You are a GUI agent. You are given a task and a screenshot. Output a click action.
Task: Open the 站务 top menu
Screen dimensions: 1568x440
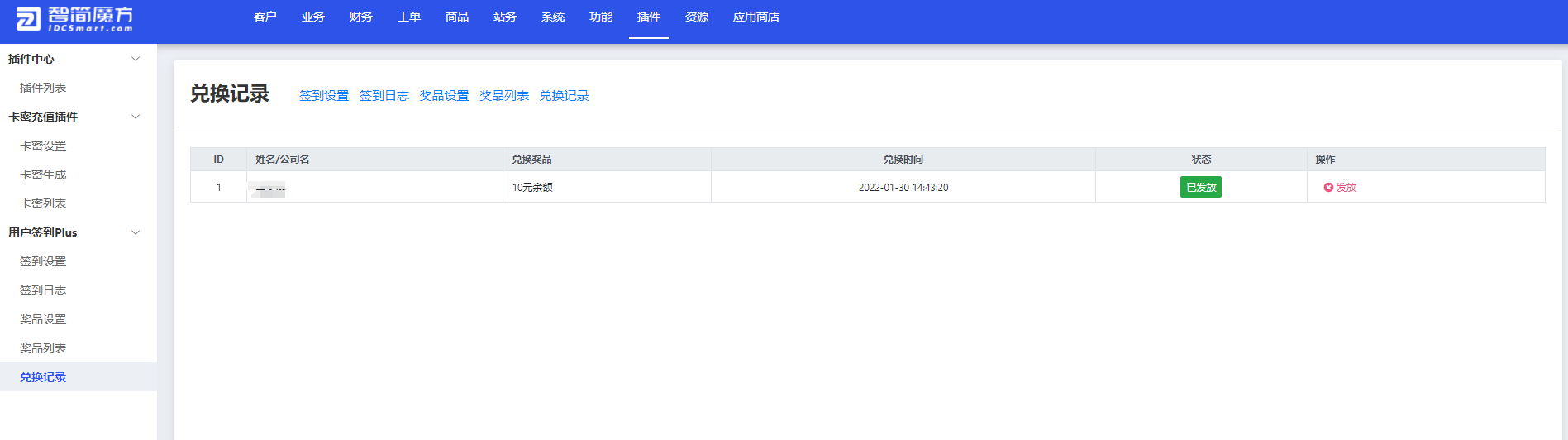(x=504, y=17)
